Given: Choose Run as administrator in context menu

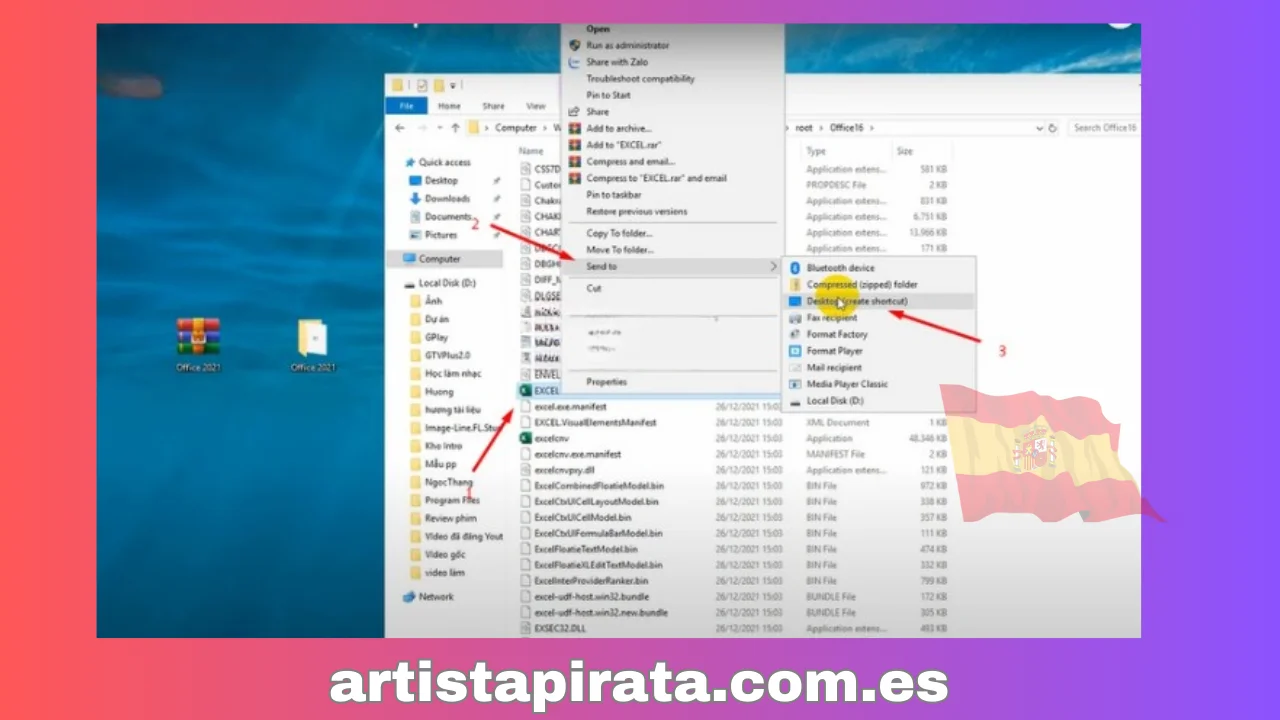Looking at the screenshot, I should point(627,45).
